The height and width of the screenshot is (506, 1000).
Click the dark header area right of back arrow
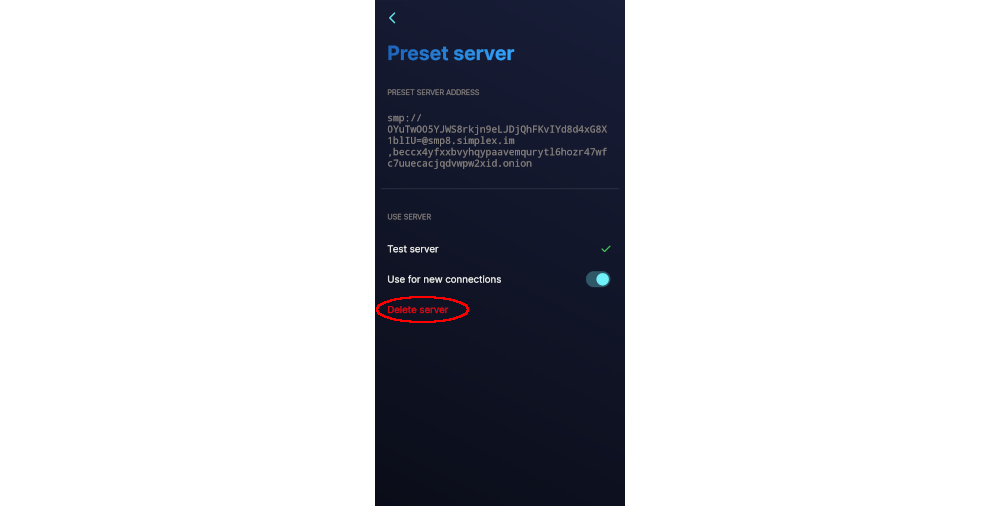click(510, 18)
